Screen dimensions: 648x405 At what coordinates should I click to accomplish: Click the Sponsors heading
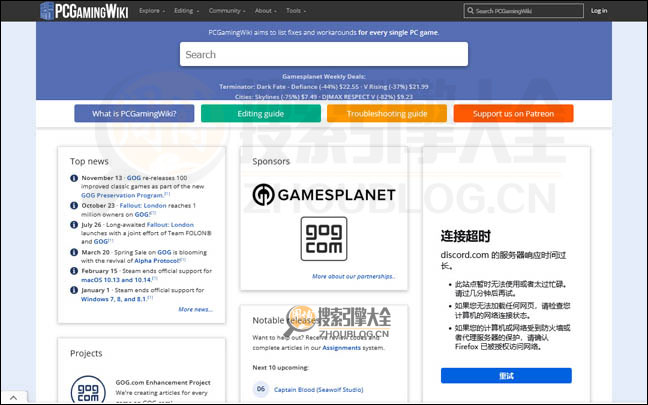click(271, 161)
